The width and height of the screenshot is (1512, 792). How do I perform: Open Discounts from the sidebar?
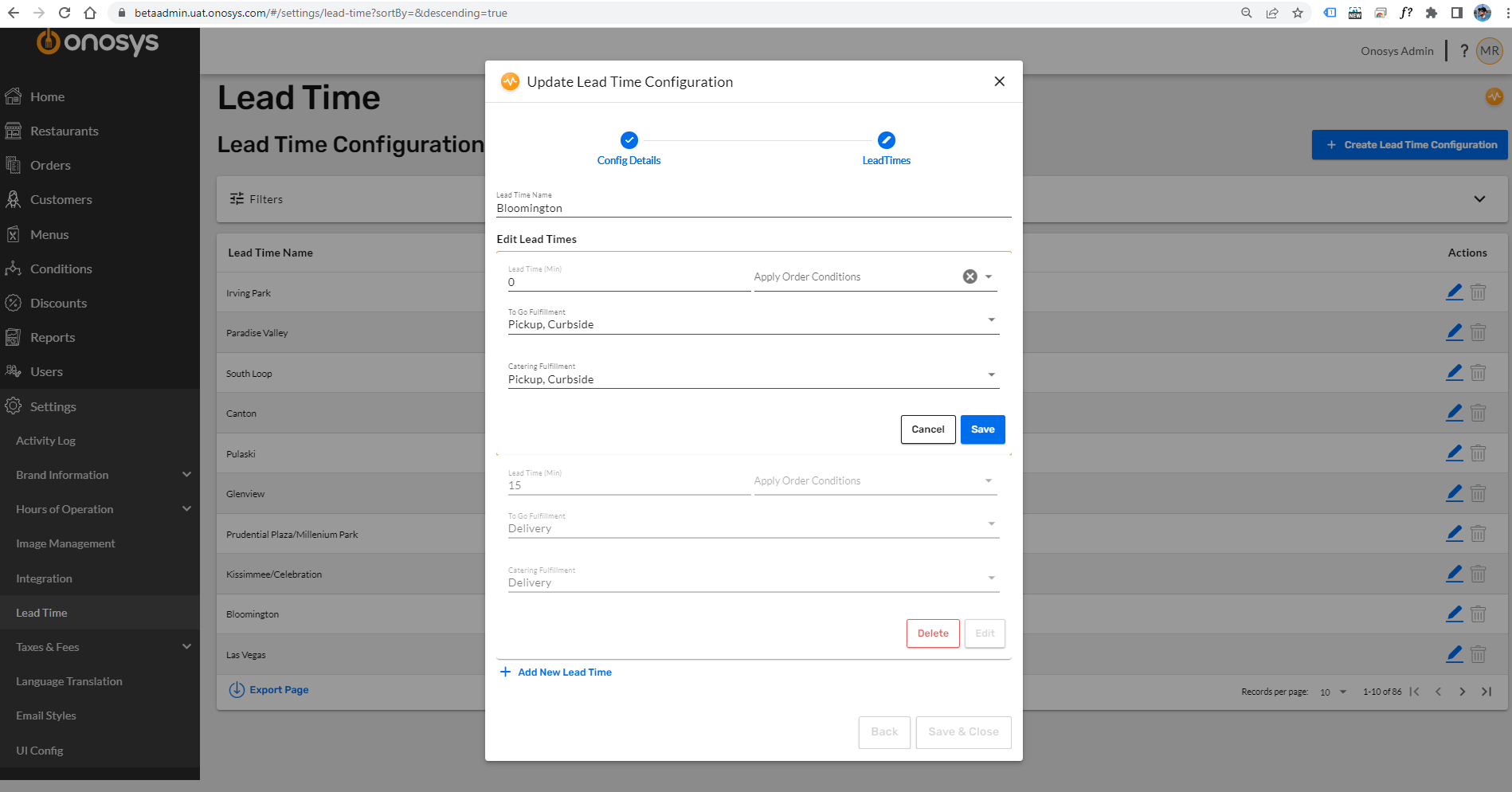pyautogui.click(x=58, y=303)
